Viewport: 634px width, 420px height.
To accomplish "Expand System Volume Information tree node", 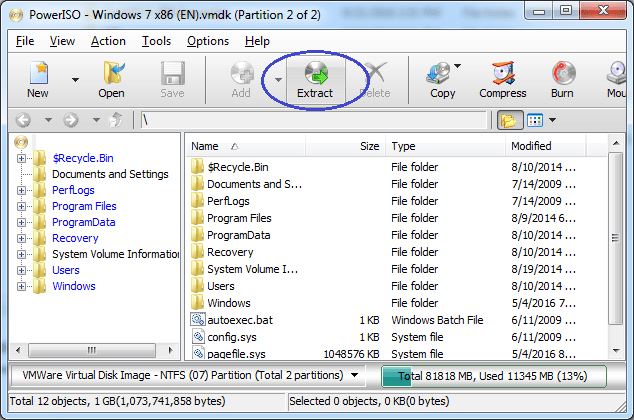I will pyautogui.click(x=21, y=254).
